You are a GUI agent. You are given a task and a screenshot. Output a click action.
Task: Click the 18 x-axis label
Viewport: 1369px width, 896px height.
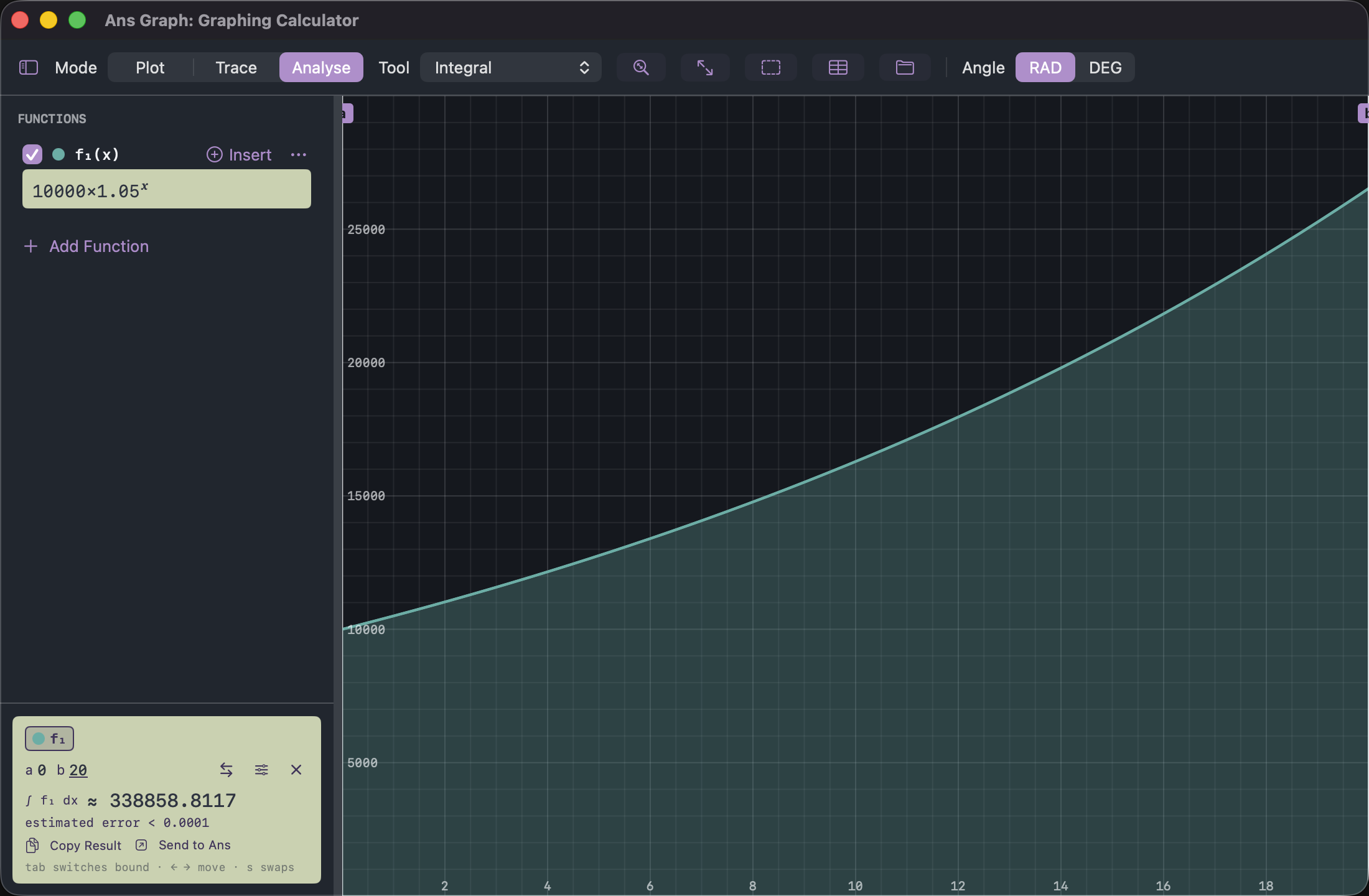click(1266, 886)
